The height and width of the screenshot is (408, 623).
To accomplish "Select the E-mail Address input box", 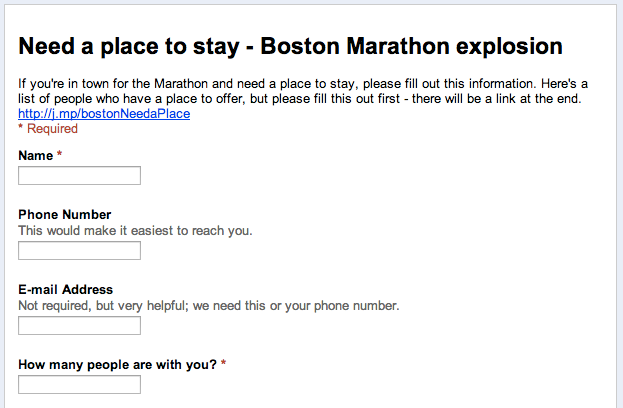I will pyautogui.click(x=79, y=326).
